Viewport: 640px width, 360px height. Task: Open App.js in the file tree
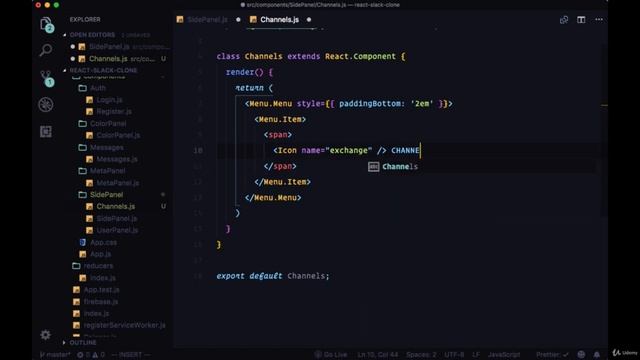[x=100, y=254]
